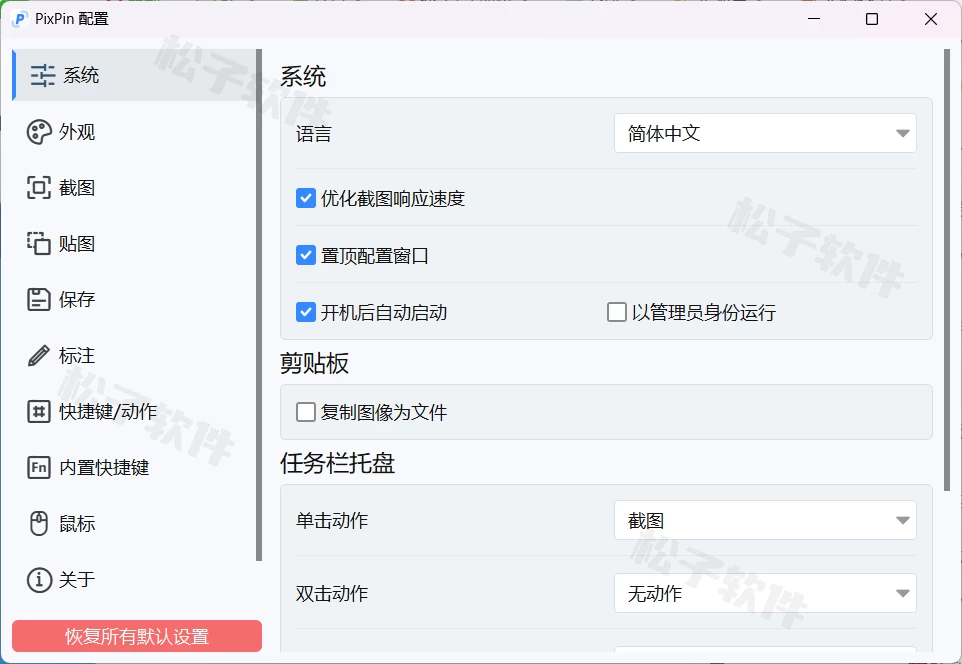Viewport: 962px width, 664px height.
Task: Click the 剪贴板 section heading
Action: coord(315,363)
